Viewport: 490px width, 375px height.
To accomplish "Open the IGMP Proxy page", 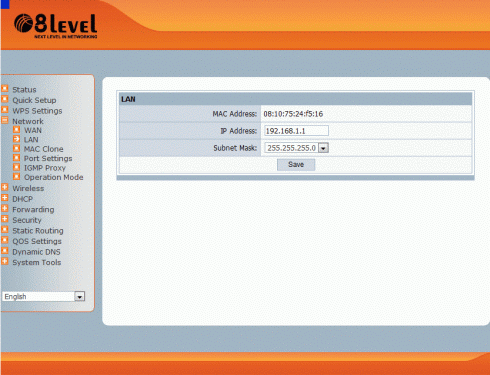I will tap(45, 168).
